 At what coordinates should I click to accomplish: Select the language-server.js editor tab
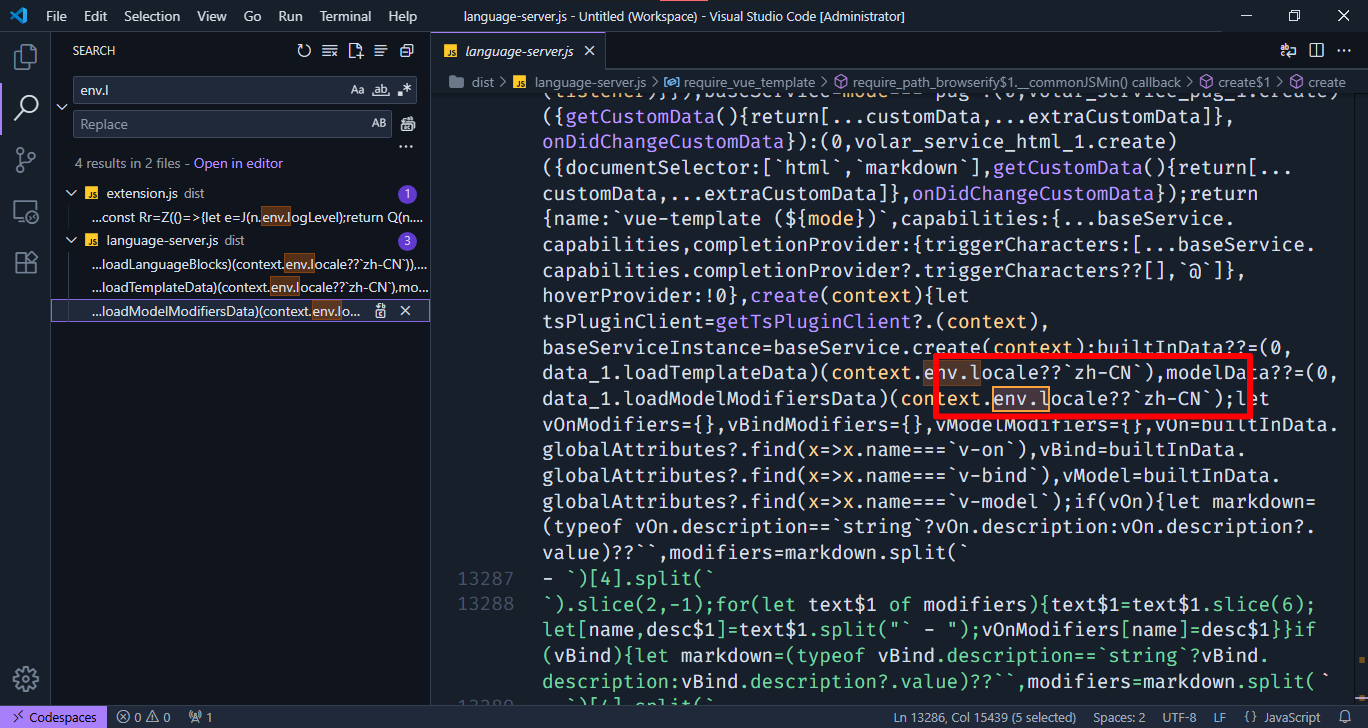pyautogui.click(x=518, y=51)
